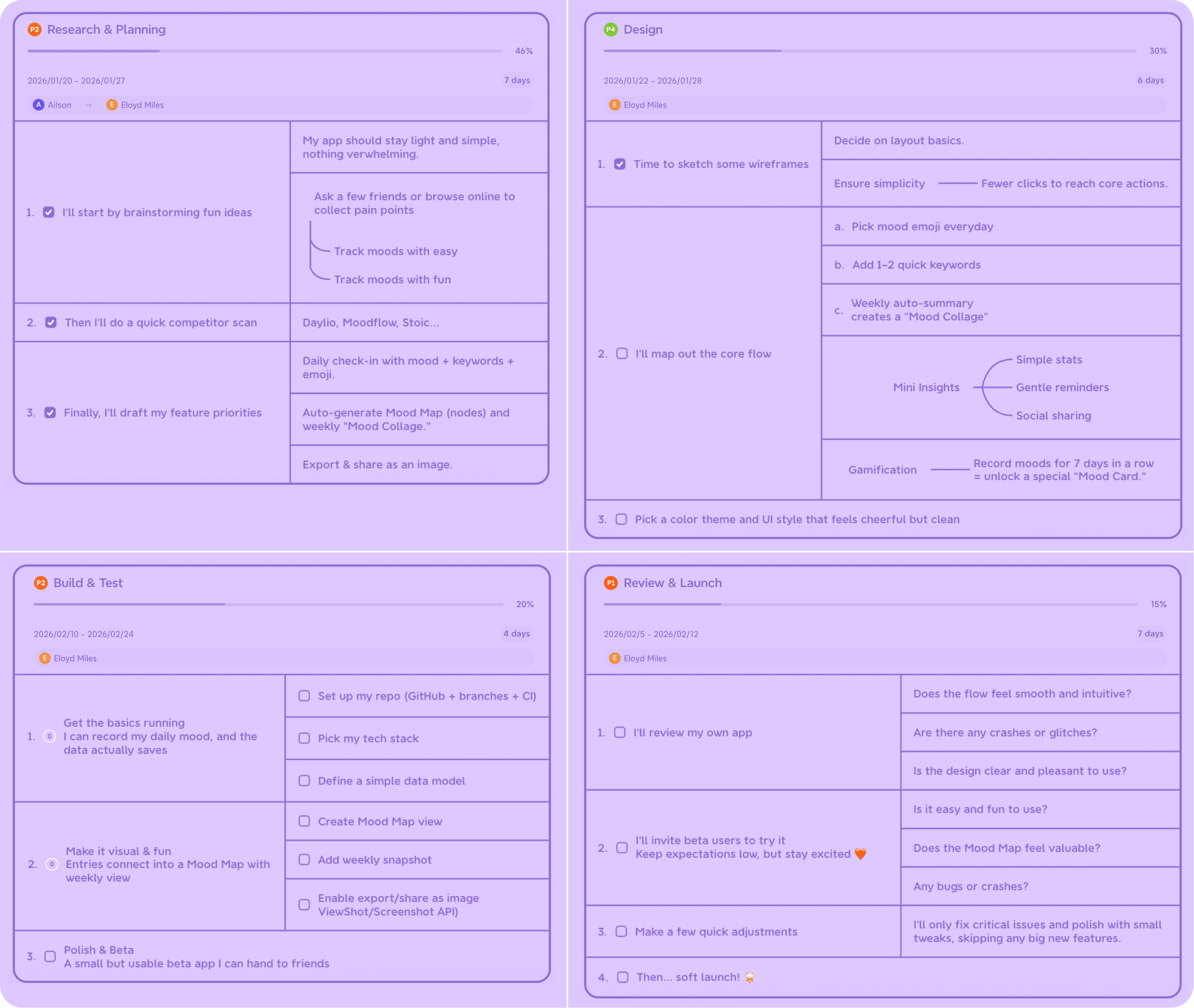Uncheck 'Then I'll do a quick competitor scan'
Image resolution: width=1194 pixels, height=1008 pixels.
(51, 322)
